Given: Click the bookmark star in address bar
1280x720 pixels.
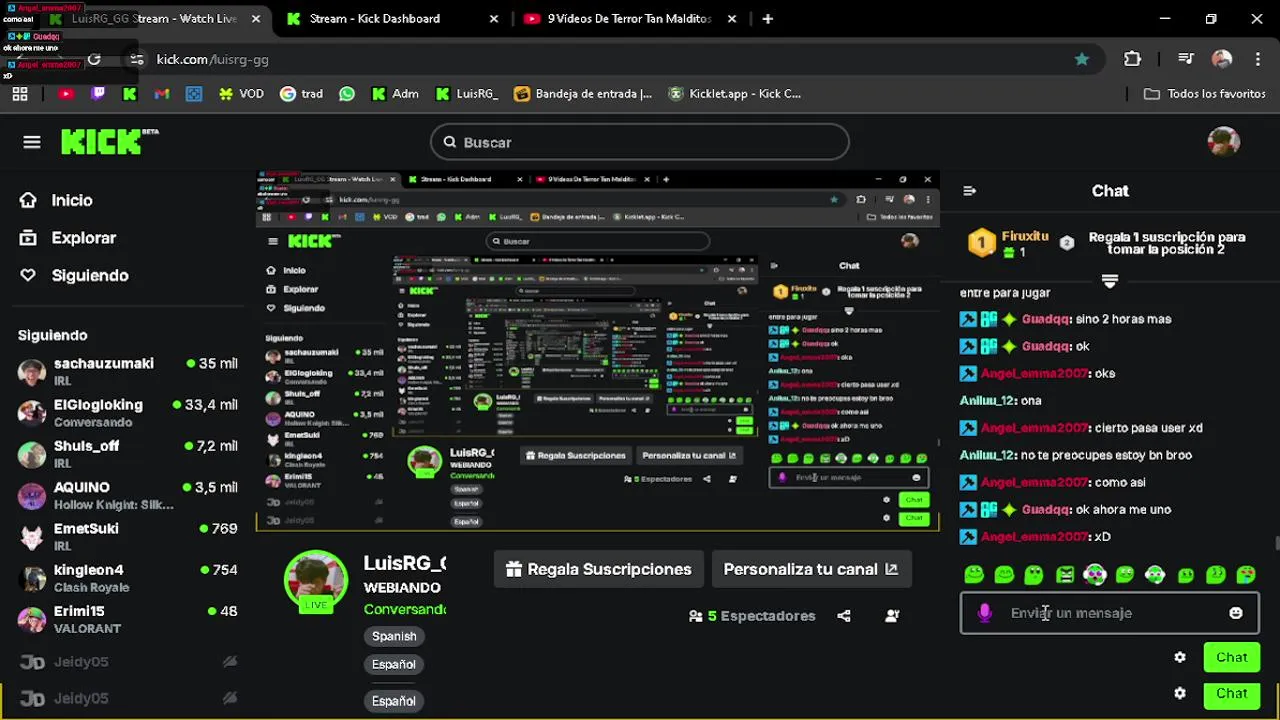Looking at the screenshot, I should [1082, 59].
